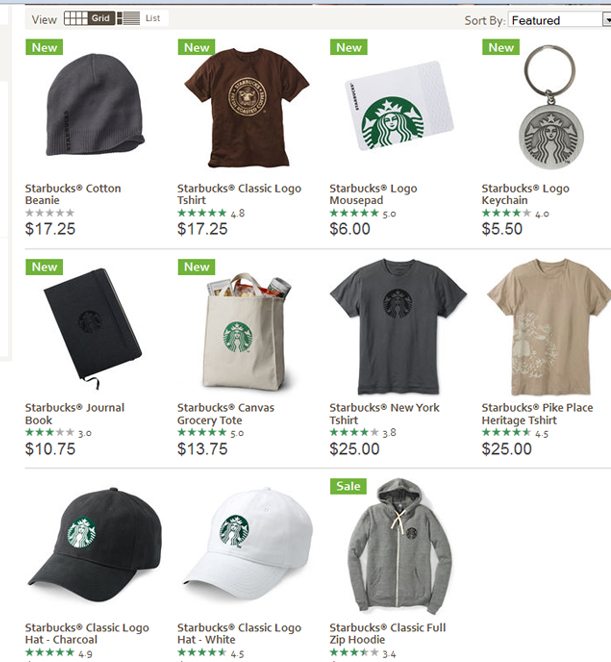Switch to List view icon
This screenshot has width=611, height=662.
coord(142,18)
